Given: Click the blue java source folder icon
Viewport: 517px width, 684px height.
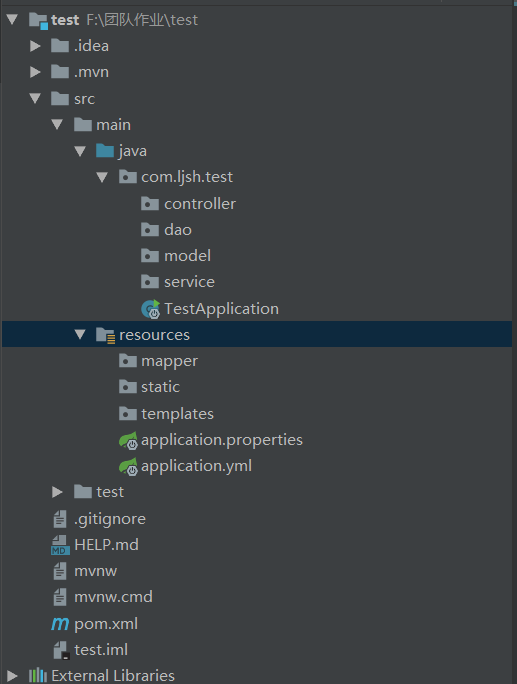Looking at the screenshot, I should pos(105,150).
